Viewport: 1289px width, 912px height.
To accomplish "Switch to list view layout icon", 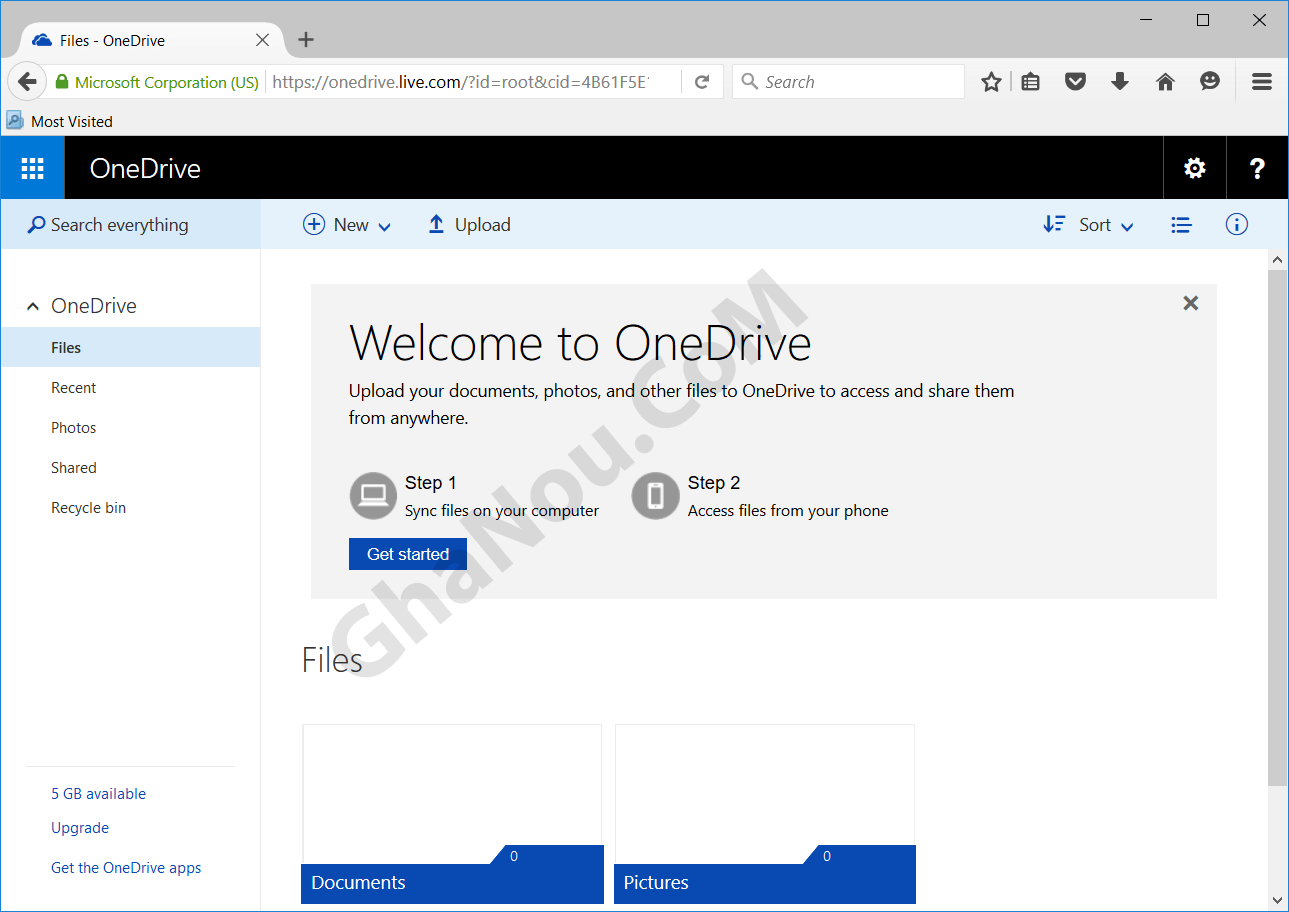I will pyautogui.click(x=1181, y=225).
